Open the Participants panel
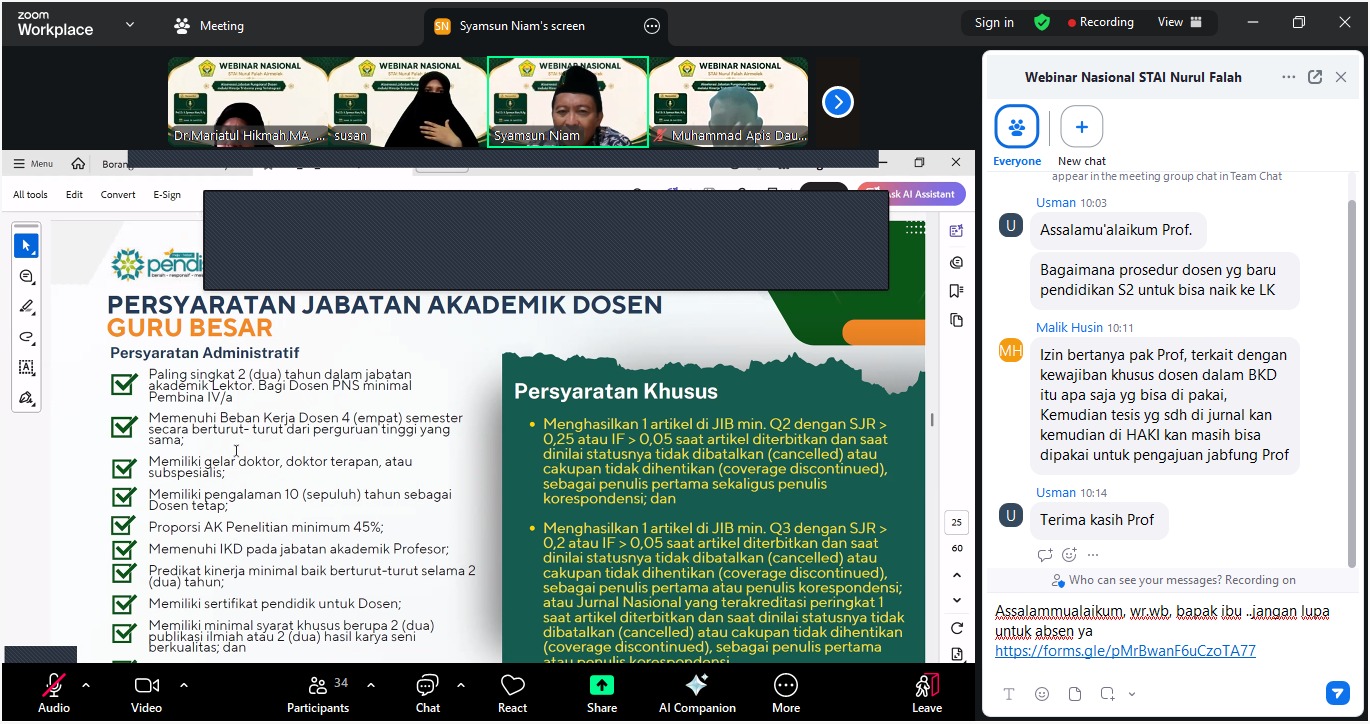This screenshot has height=724, width=1370. [318, 693]
